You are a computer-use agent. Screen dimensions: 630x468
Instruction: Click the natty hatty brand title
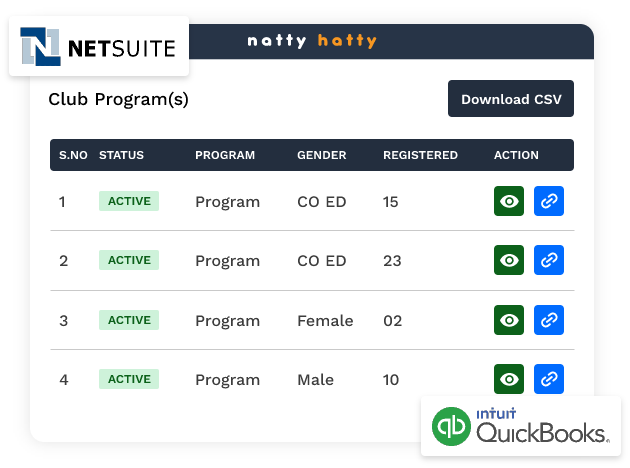coord(312,41)
